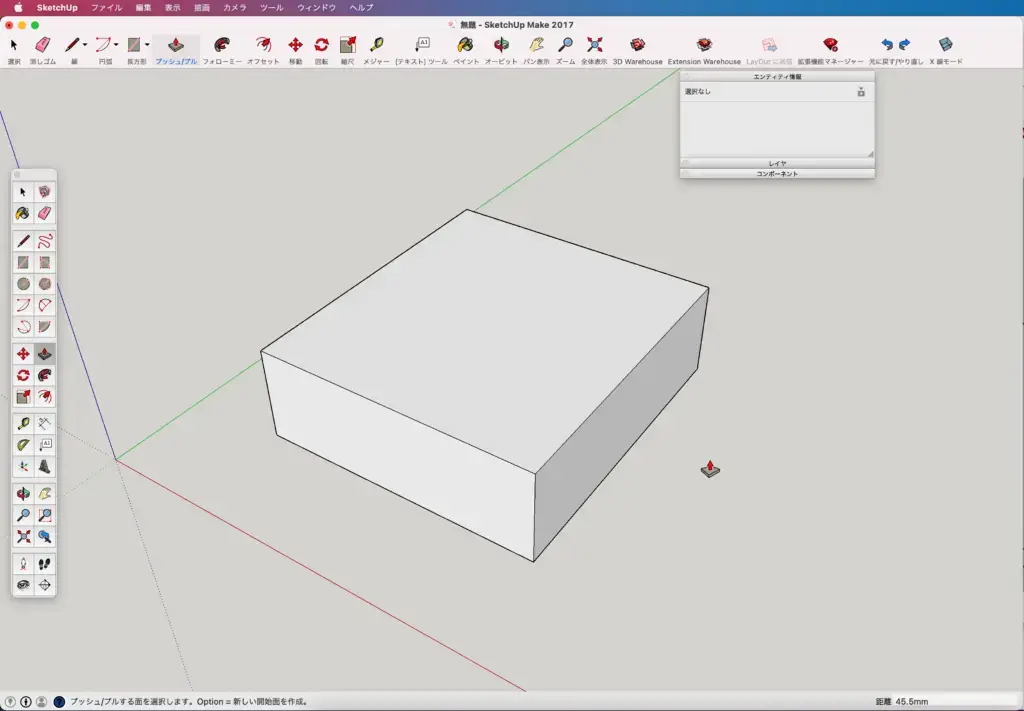Activate the Walk footprints tool

tap(44, 564)
